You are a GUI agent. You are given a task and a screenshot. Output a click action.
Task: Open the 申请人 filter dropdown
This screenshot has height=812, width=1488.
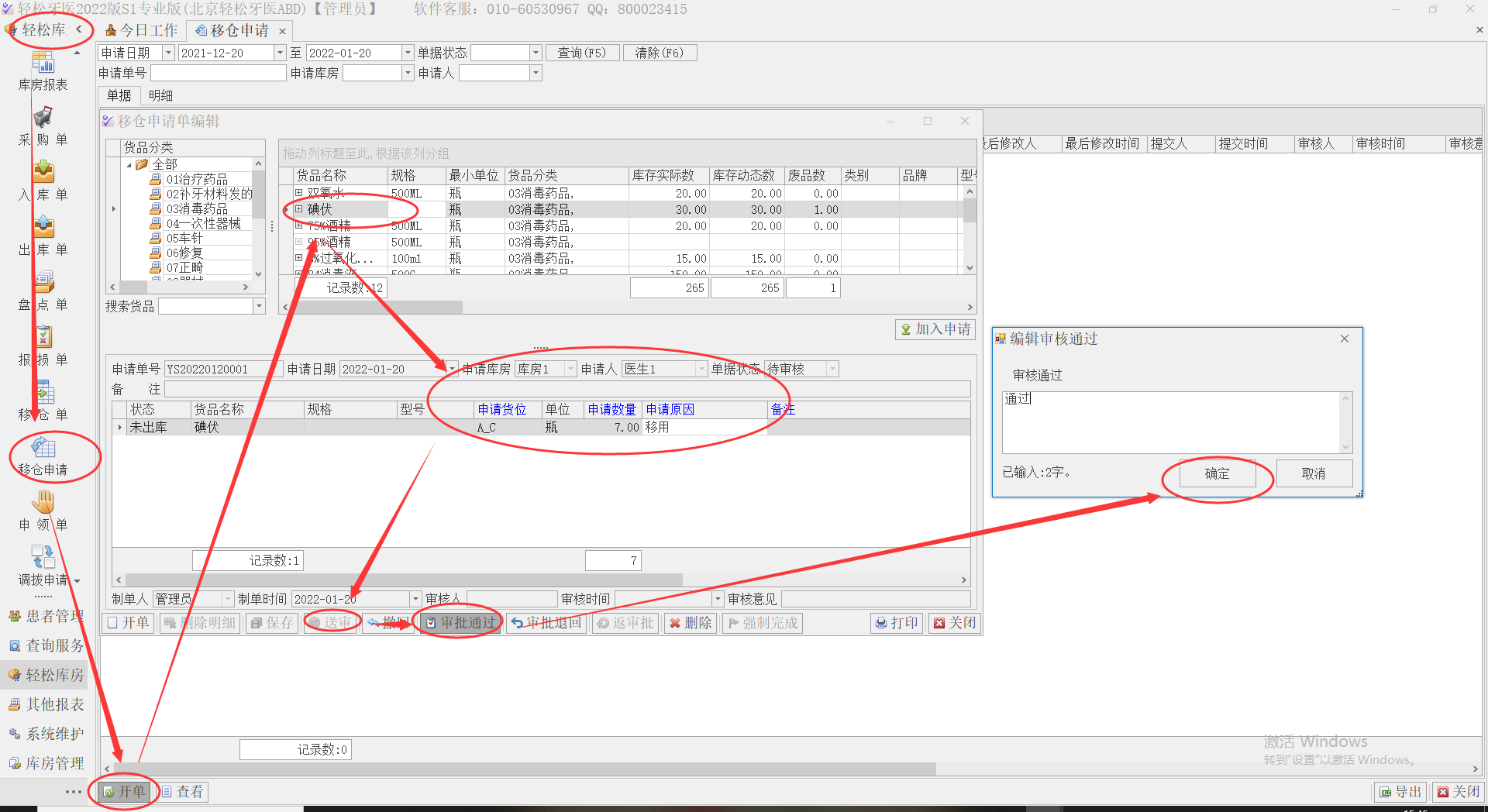point(536,73)
